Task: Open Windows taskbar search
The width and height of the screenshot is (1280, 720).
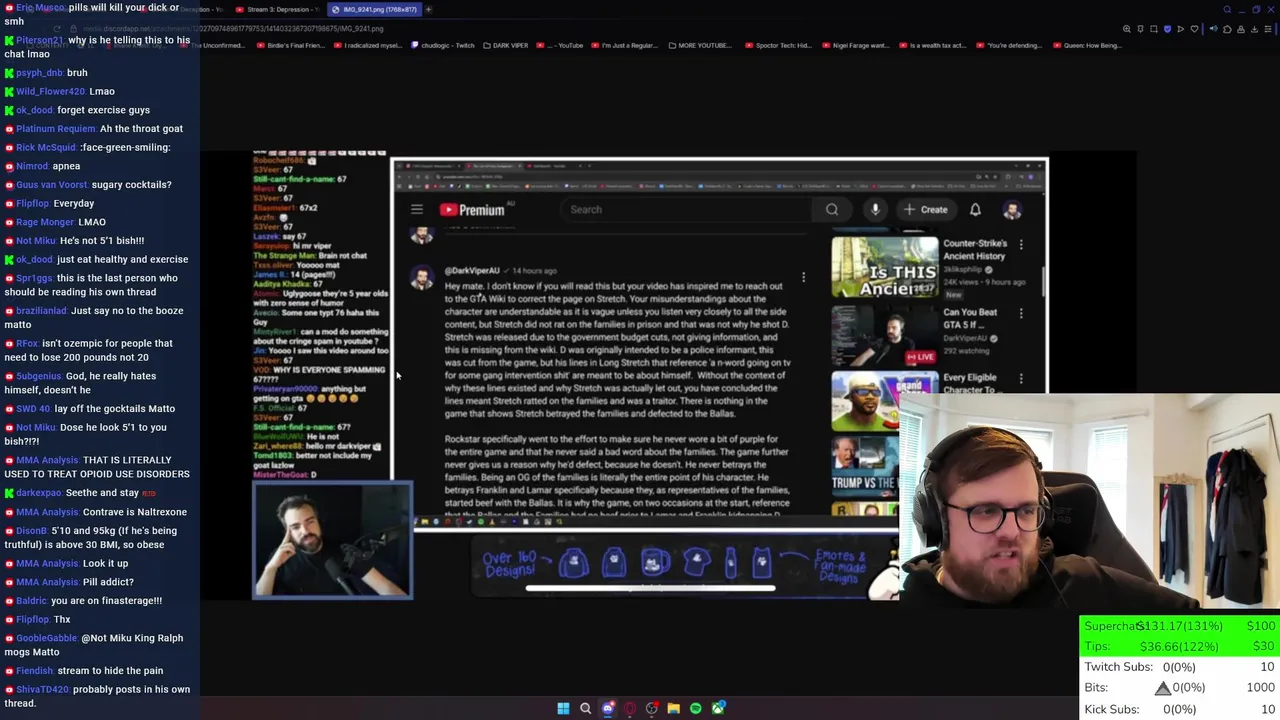Action: (x=585, y=708)
